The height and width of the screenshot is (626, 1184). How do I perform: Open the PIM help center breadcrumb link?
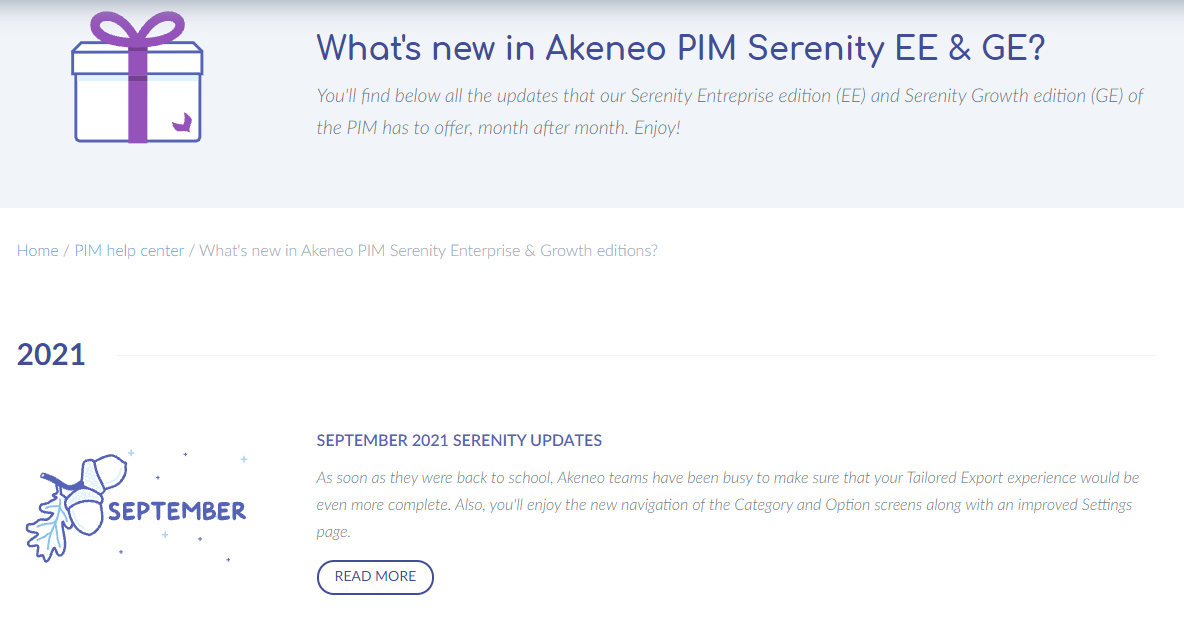coord(129,251)
